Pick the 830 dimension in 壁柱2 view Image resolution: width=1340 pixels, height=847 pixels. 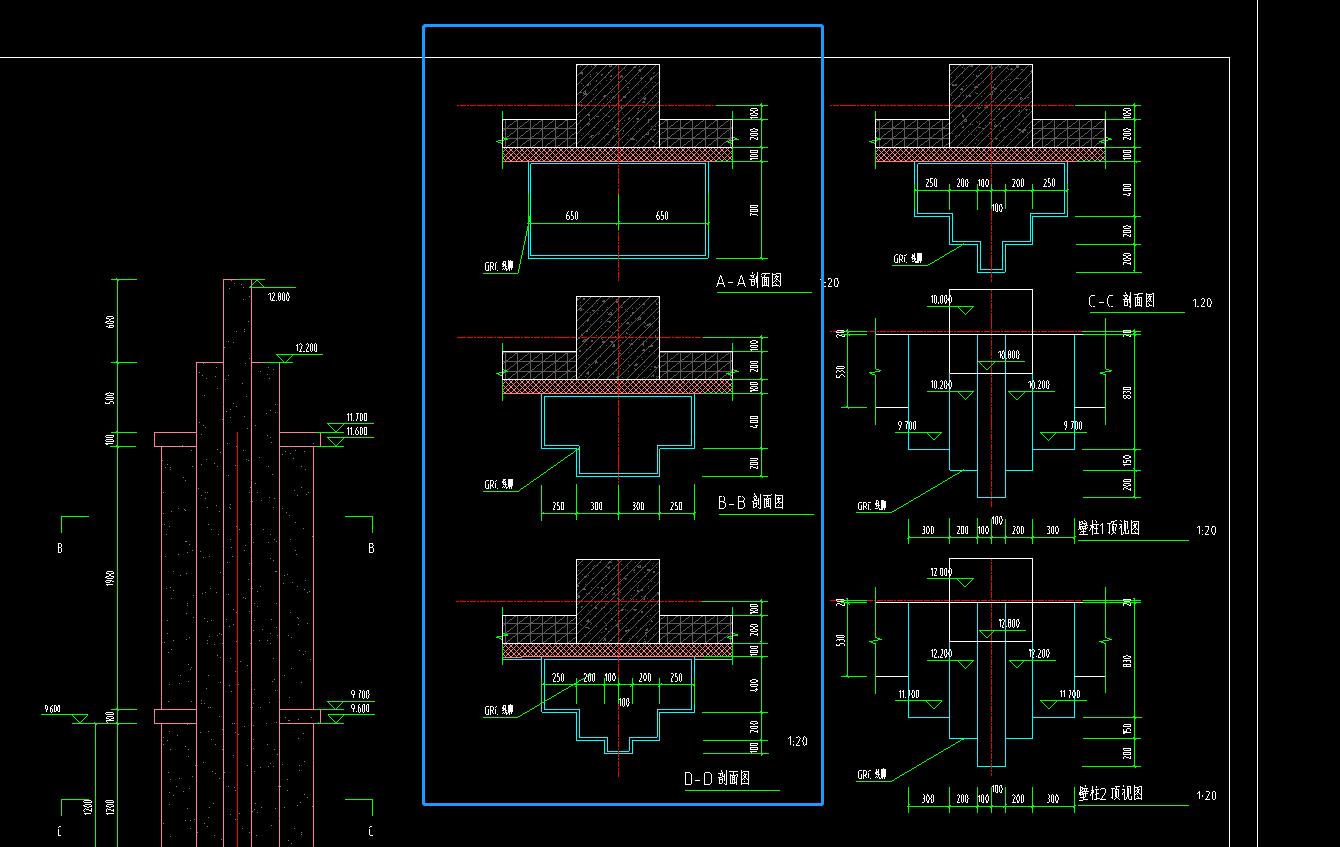click(1127, 661)
